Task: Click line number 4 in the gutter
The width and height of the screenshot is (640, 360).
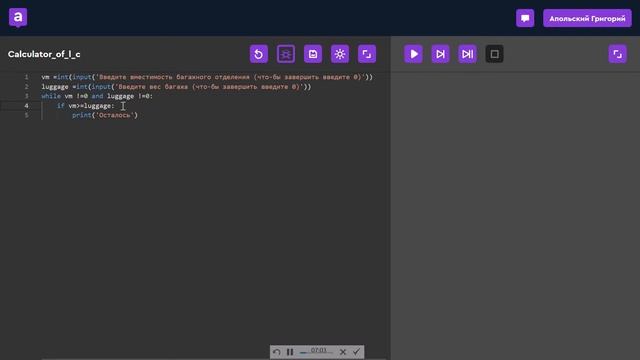Action: click(x=27, y=106)
